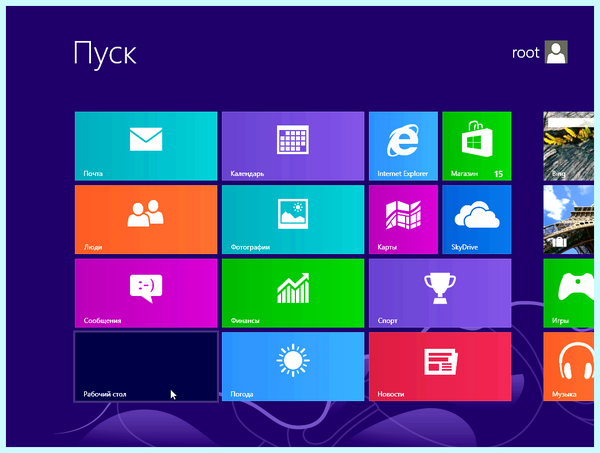
Task: Open the Рабочий стол desktop tile
Action: [146, 367]
